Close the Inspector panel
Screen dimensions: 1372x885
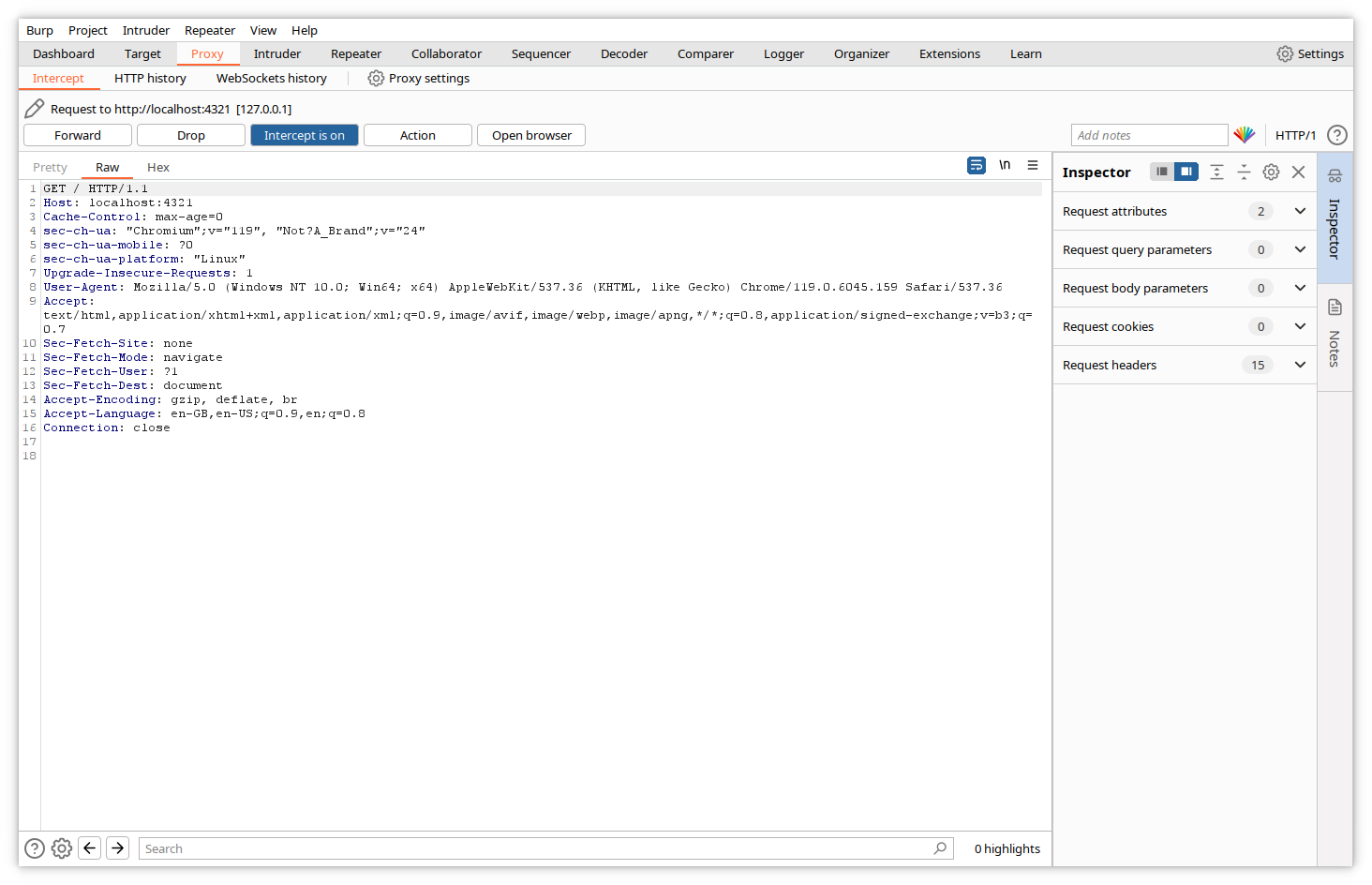pos(1298,172)
